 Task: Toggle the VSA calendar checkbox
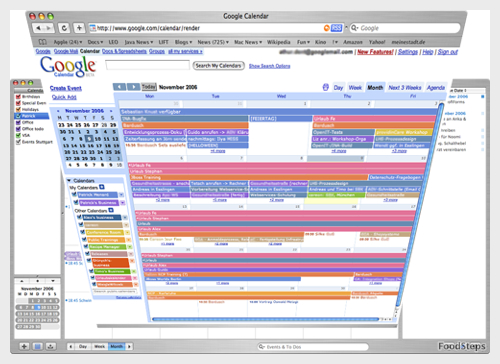(x=18, y=135)
